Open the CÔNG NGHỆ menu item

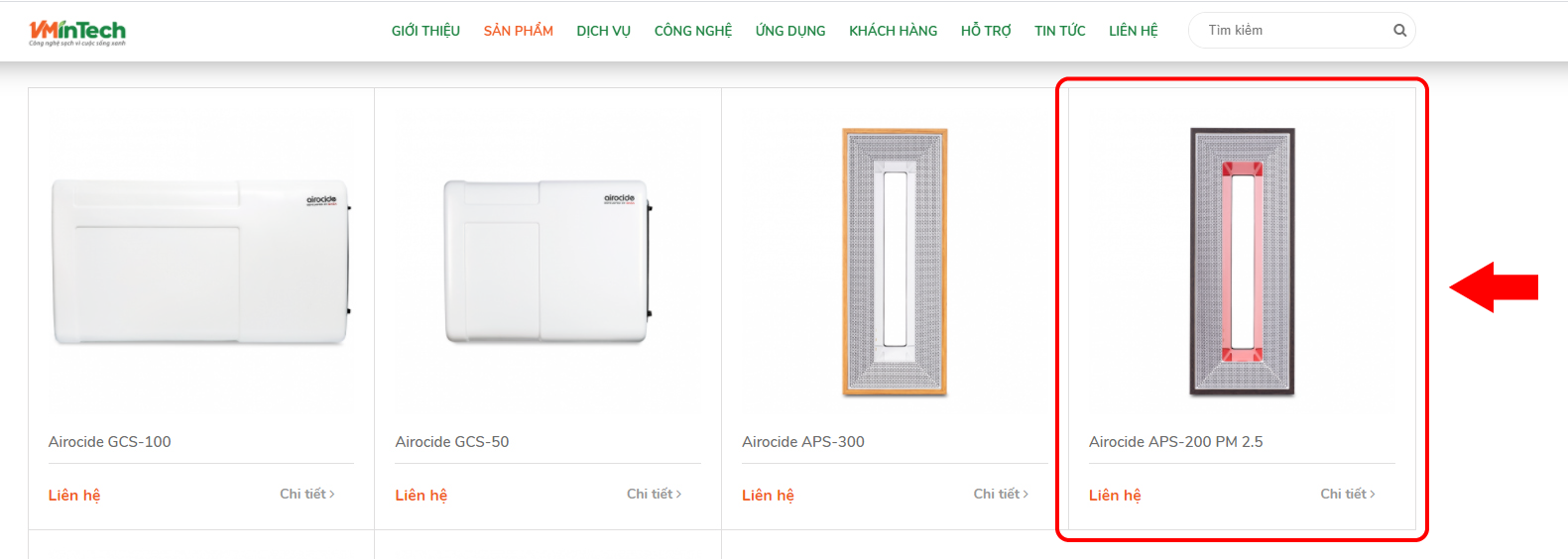coord(693,31)
